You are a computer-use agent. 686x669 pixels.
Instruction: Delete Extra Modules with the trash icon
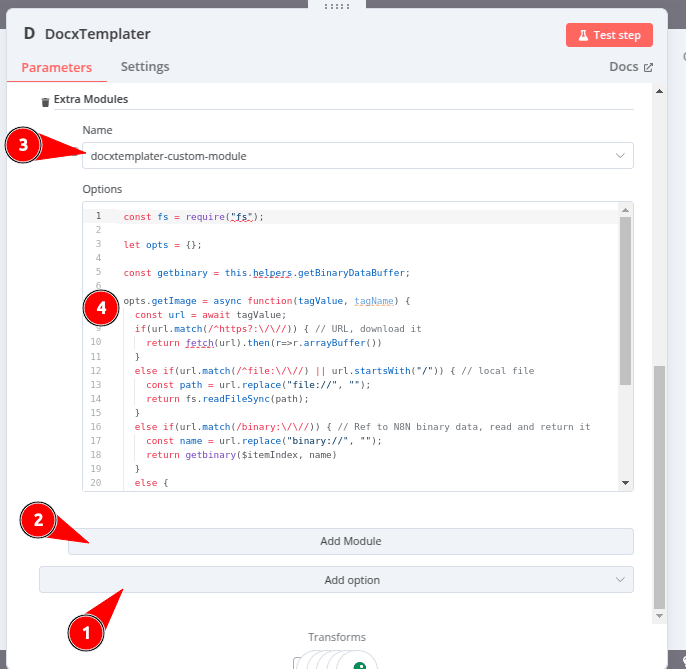click(x=45, y=102)
